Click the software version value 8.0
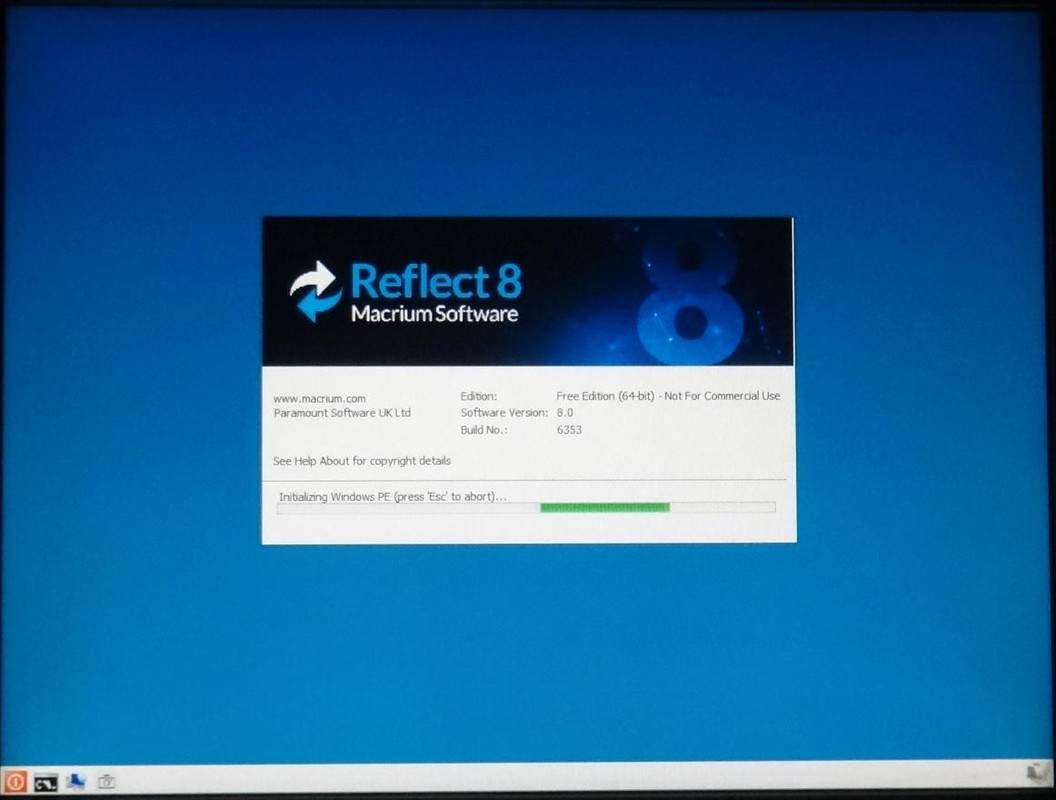 click(565, 413)
